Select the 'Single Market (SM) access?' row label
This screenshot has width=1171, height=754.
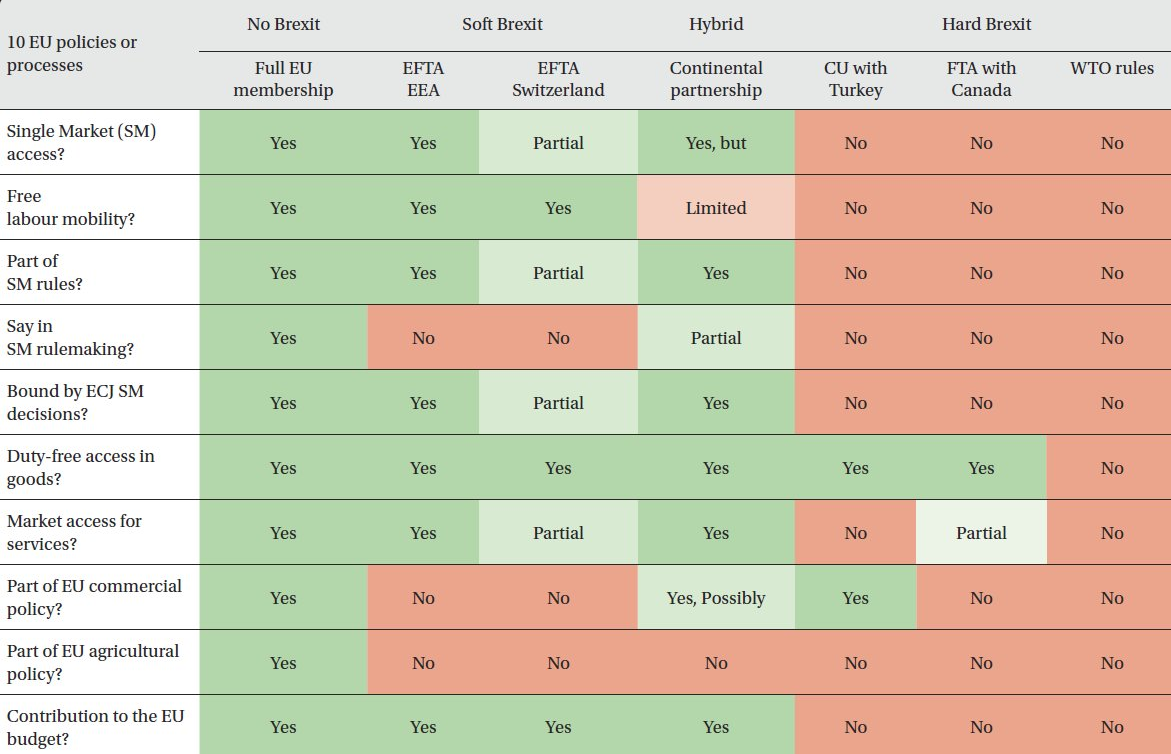[x=81, y=143]
